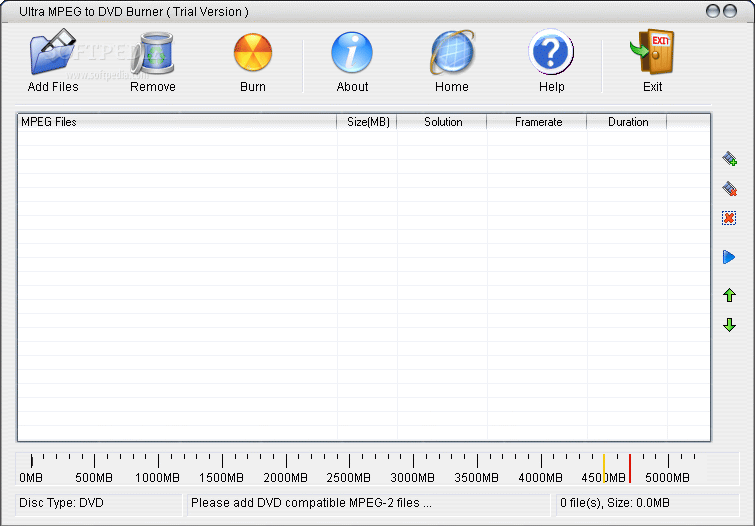Click the 5000MB label on size ruler

point(667,478)
